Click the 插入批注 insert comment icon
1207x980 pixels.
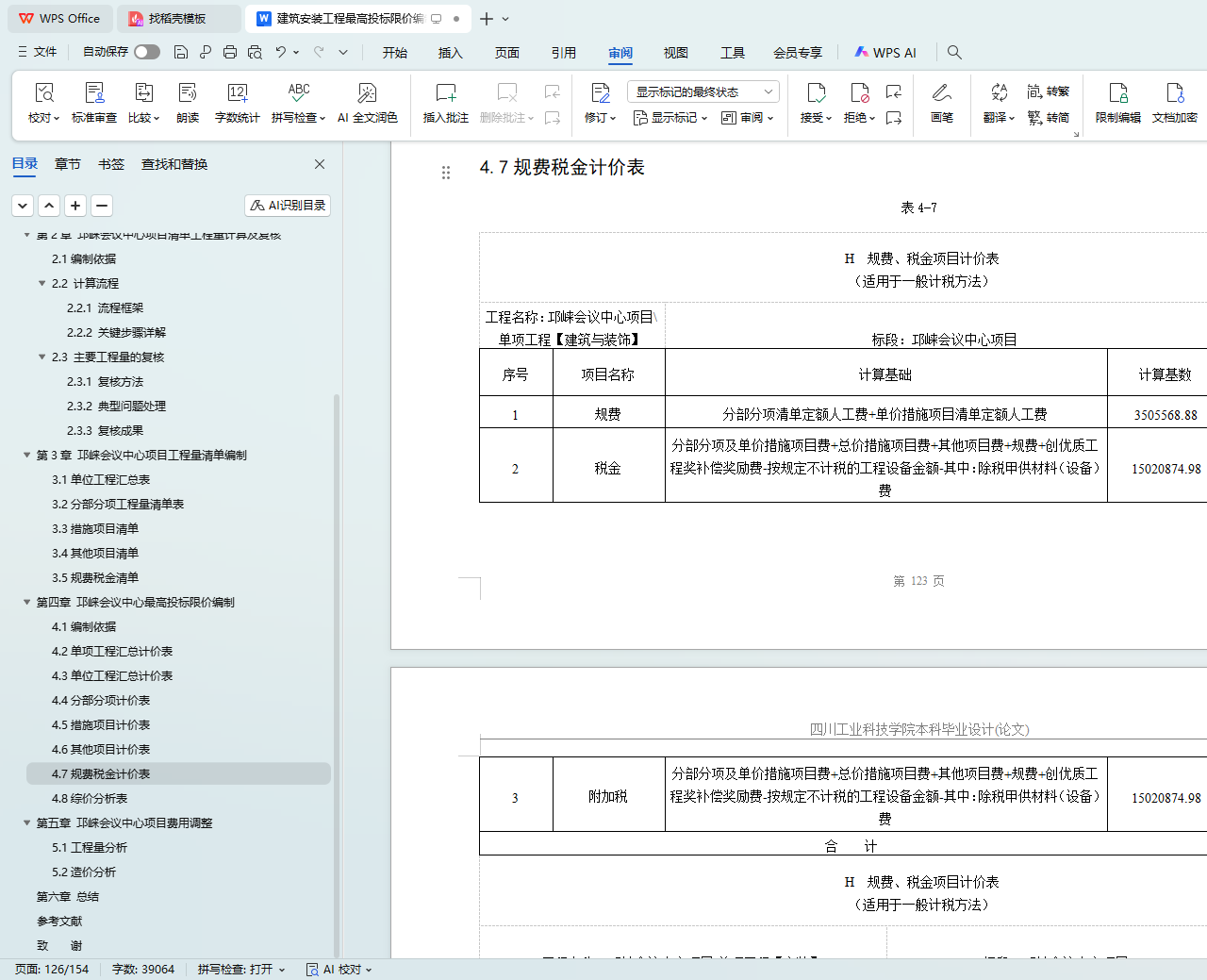point(445,93)
